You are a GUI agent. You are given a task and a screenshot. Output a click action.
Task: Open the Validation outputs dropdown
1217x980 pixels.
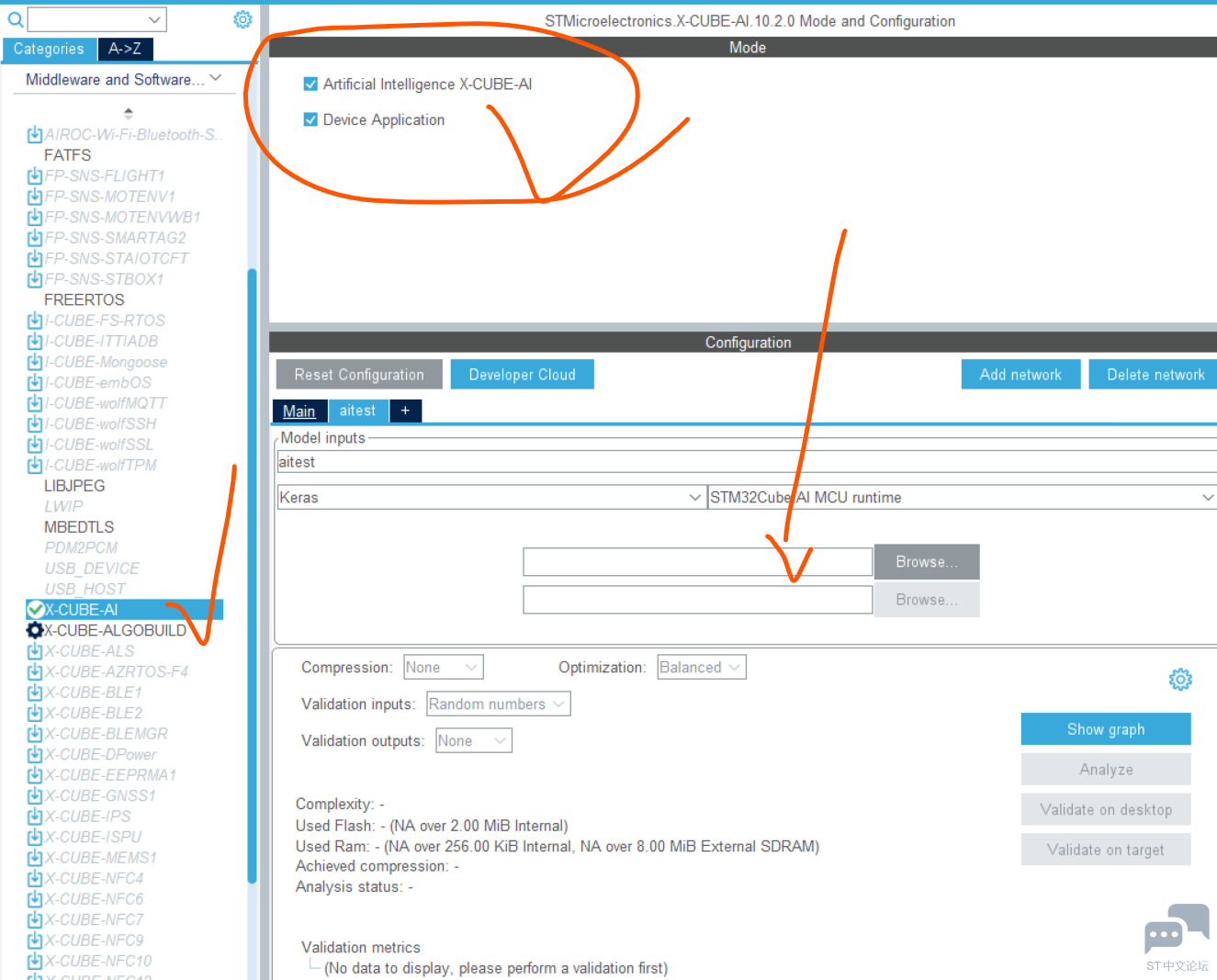point(474,741)
